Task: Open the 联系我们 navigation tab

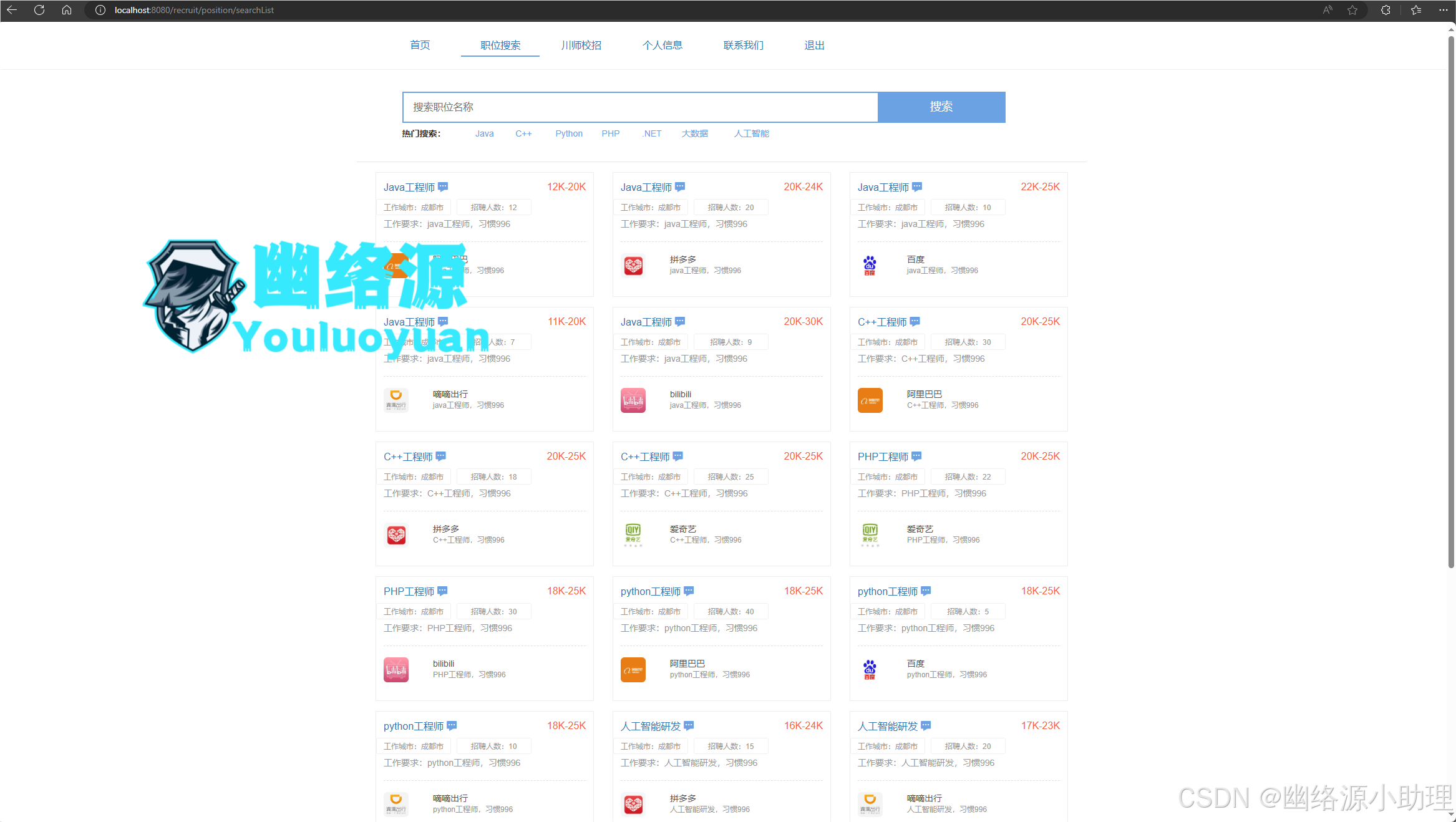Action: point(744,45)
